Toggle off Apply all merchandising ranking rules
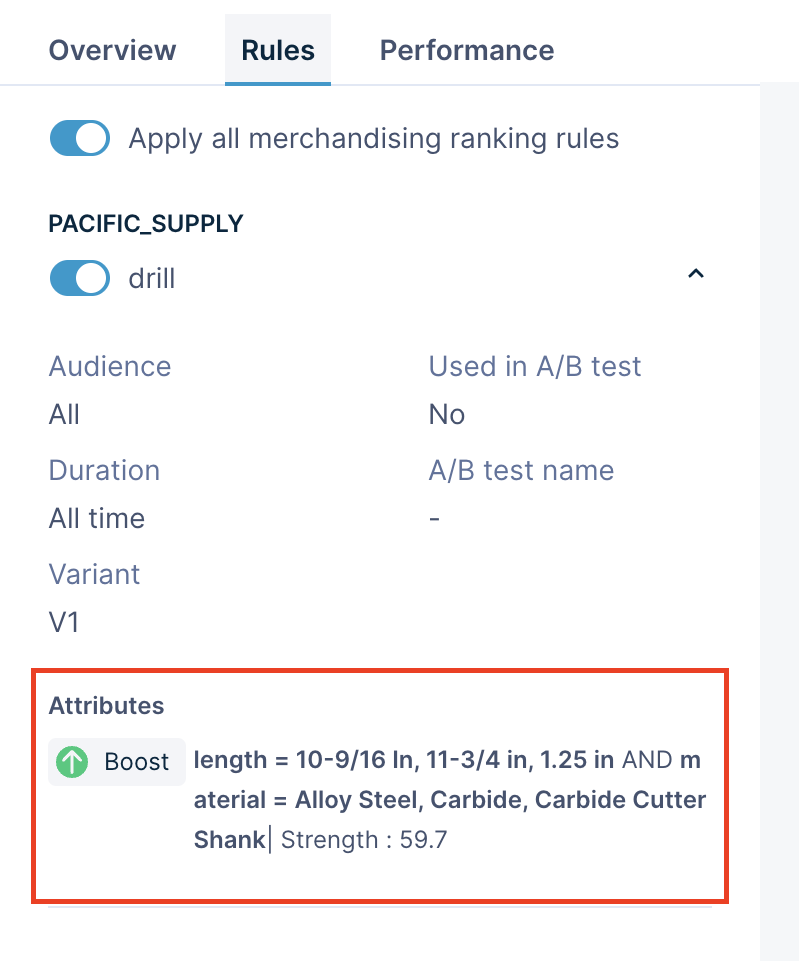The image size is (799, 961). pos(79,138)
